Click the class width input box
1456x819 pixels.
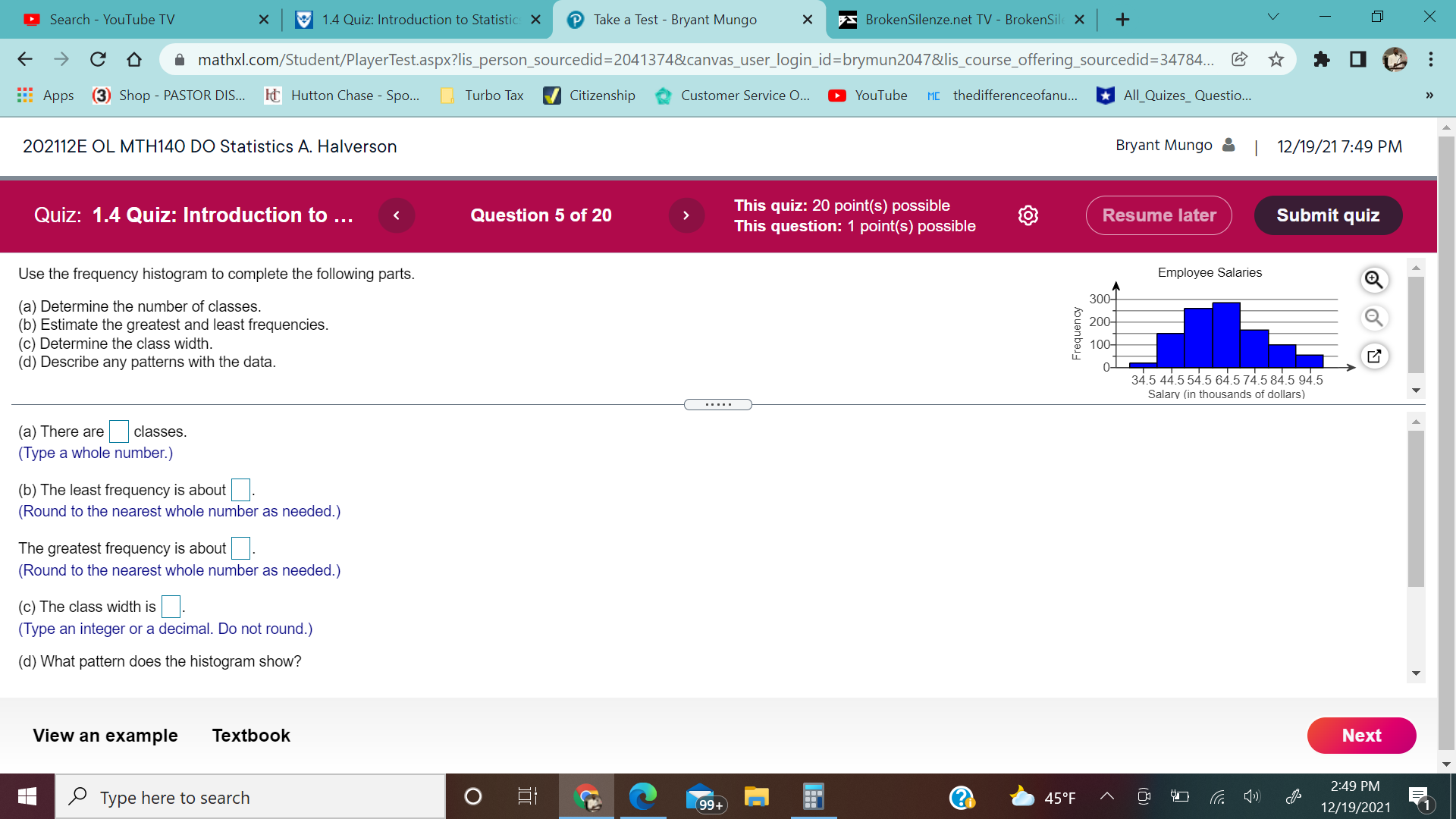pos(171,607)
